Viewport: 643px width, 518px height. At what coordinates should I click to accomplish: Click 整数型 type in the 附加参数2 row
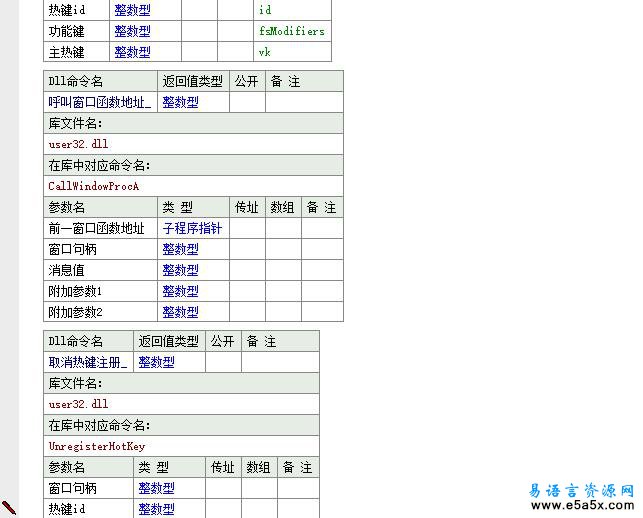tap(180, 313)
